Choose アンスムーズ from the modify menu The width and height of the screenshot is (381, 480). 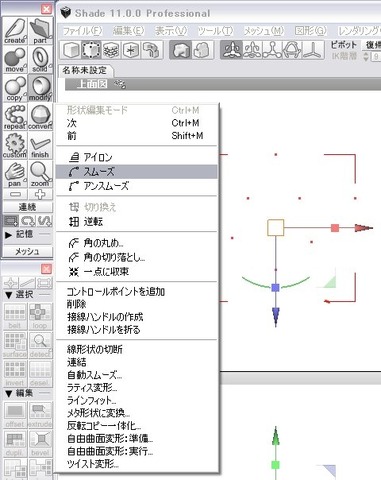(136, 186)
